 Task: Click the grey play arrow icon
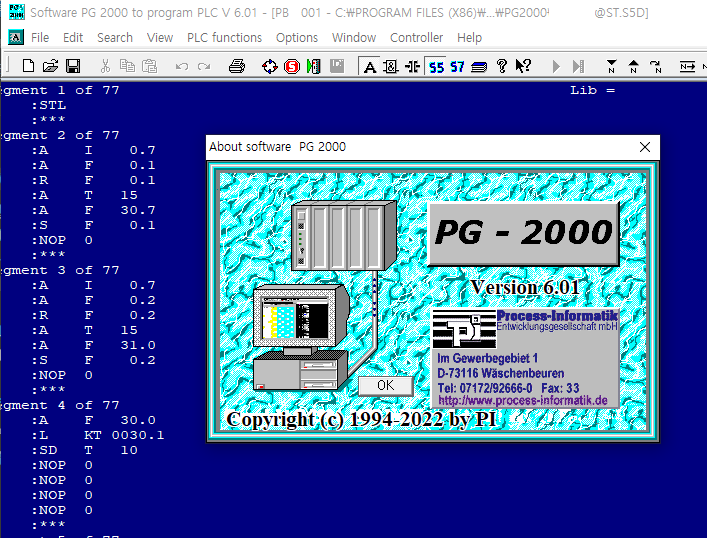[556, 67]
